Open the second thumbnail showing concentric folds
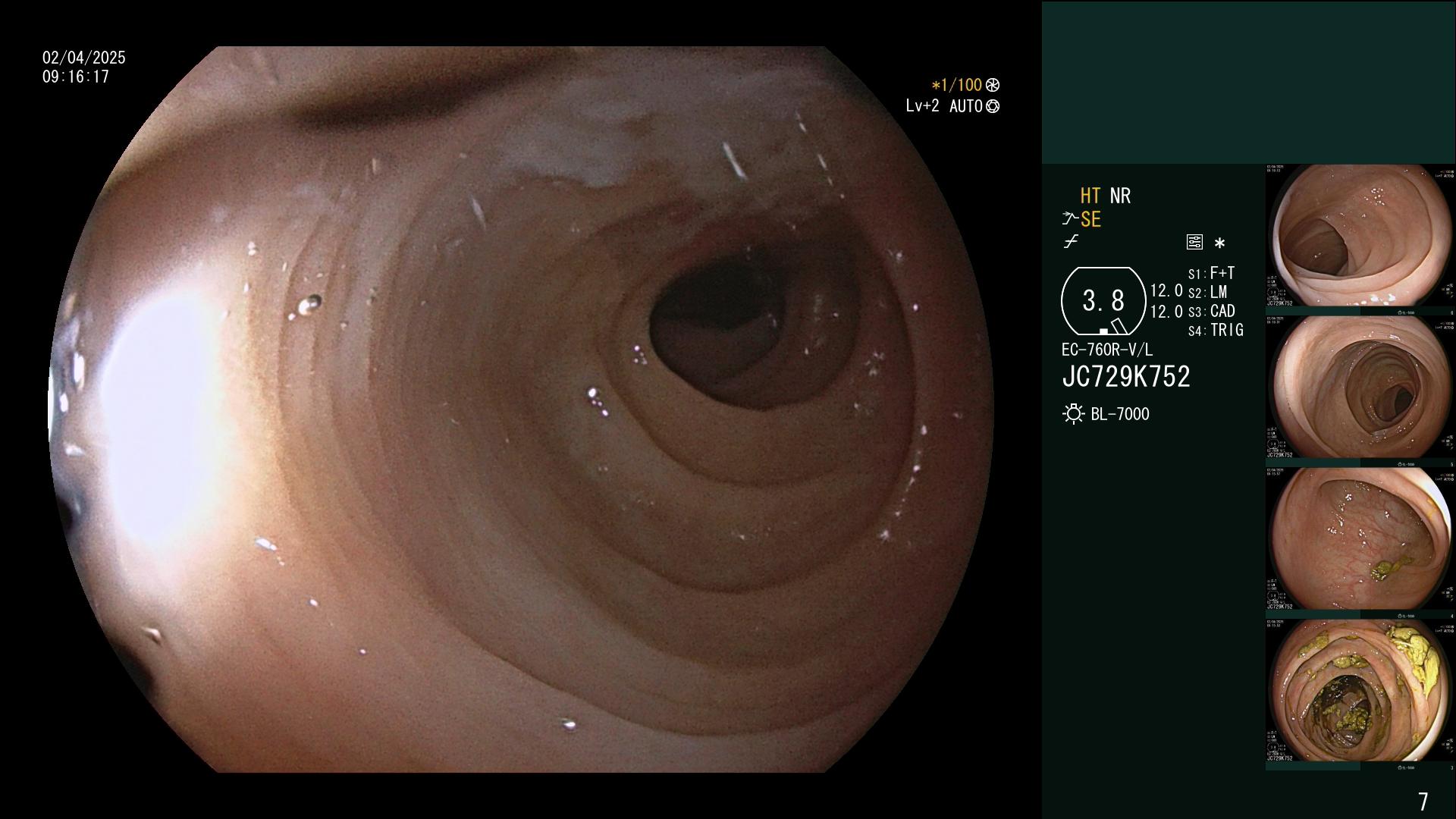The height and width of the screenshot is (819, 1456). (x=1360, y=388)
